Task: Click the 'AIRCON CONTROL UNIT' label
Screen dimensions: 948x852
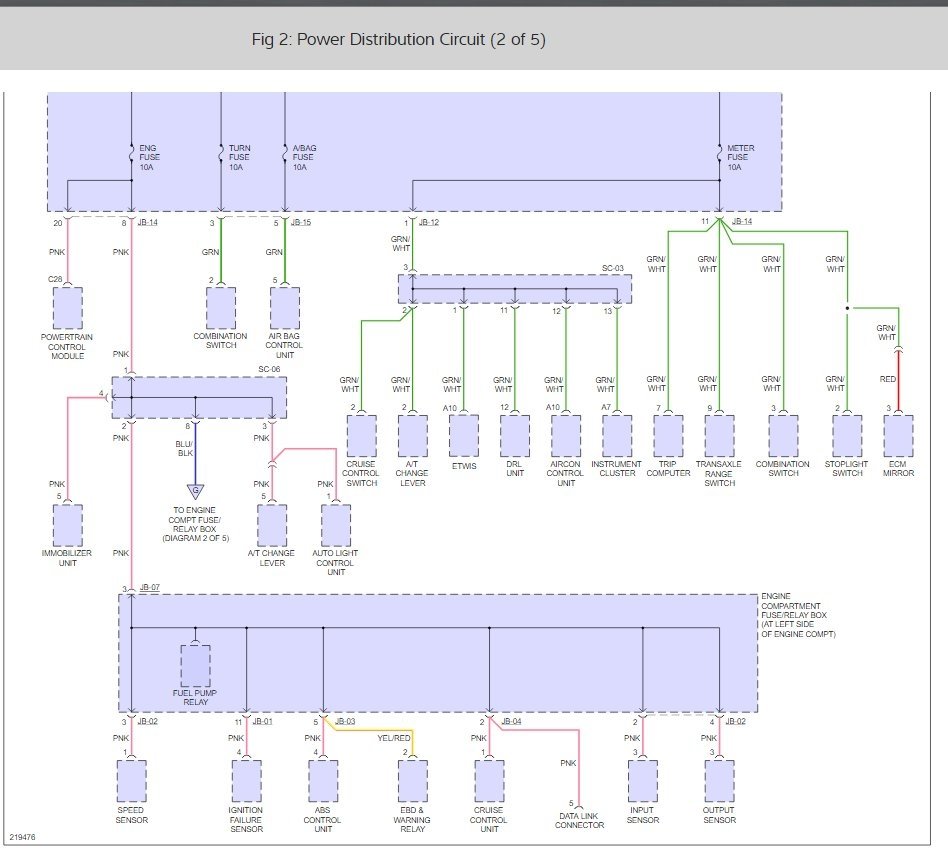Action: 565,473
